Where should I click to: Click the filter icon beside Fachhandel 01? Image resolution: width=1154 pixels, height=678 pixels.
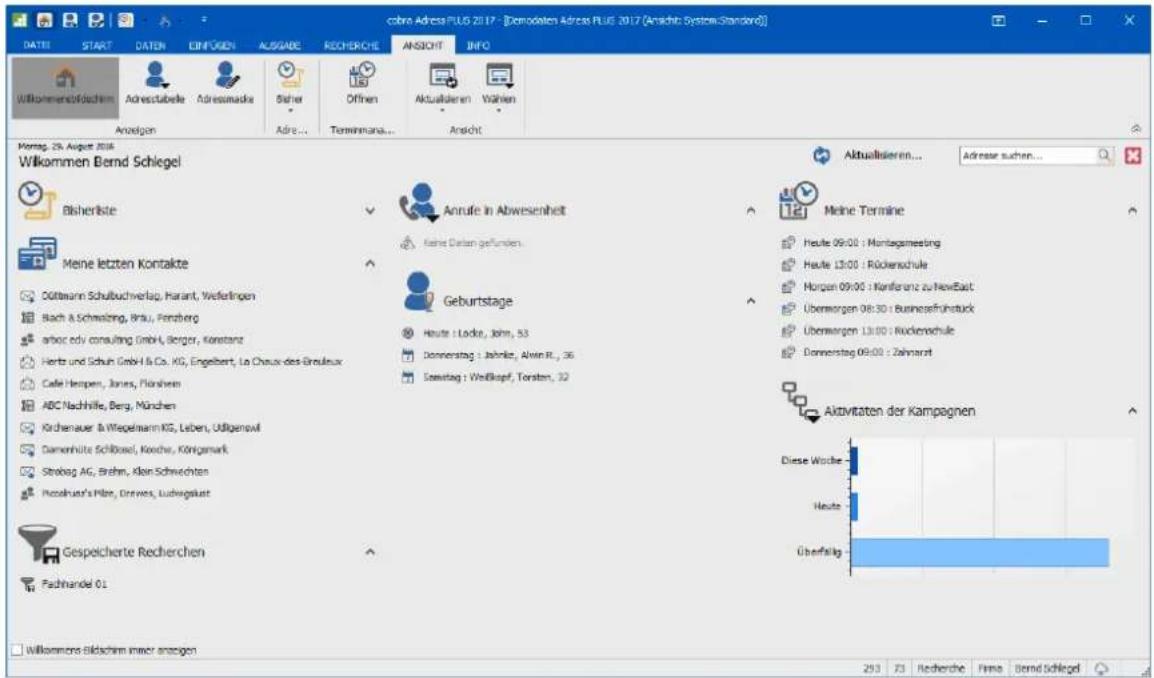pyautogui.click(x=27, y=585)
